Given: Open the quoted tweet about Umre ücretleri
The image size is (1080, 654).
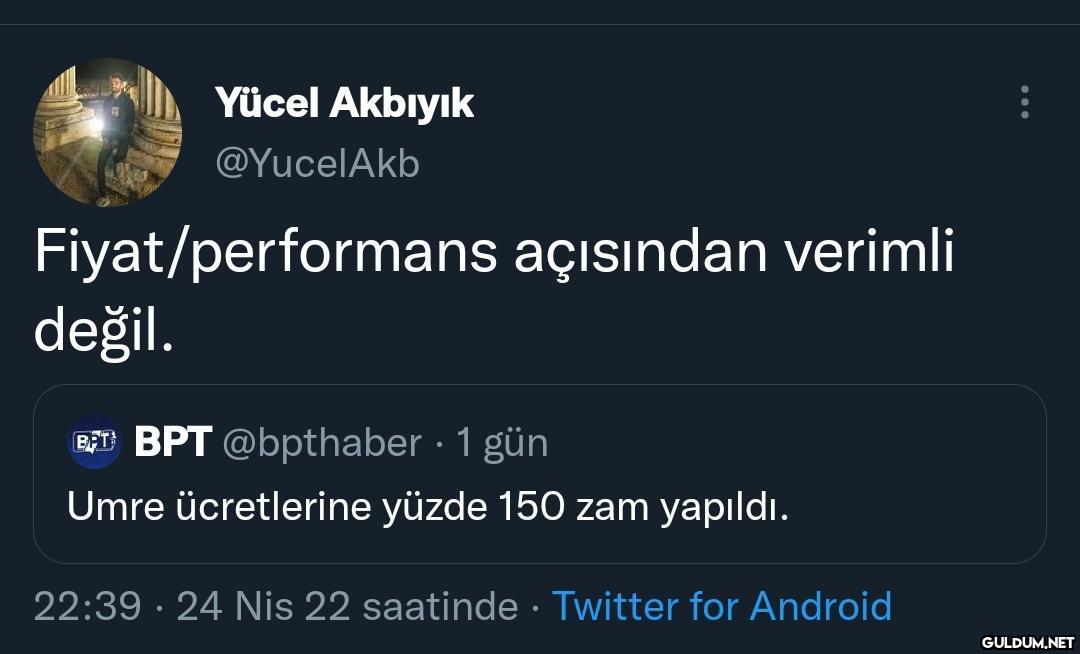Looking at the screenshot, I should (x=428, y=508).
